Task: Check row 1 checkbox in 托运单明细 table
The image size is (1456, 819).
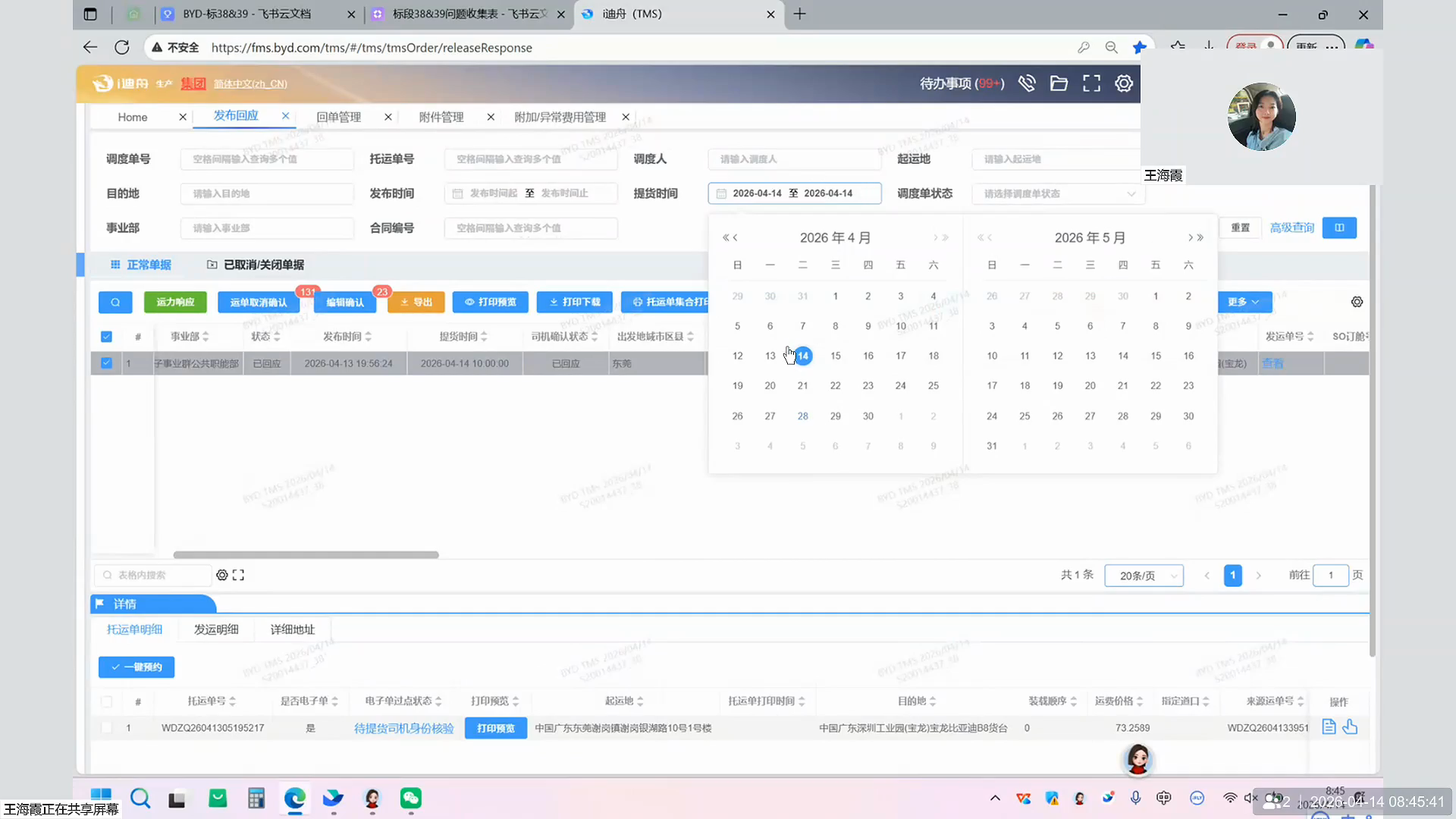Action: click(106, 728)
